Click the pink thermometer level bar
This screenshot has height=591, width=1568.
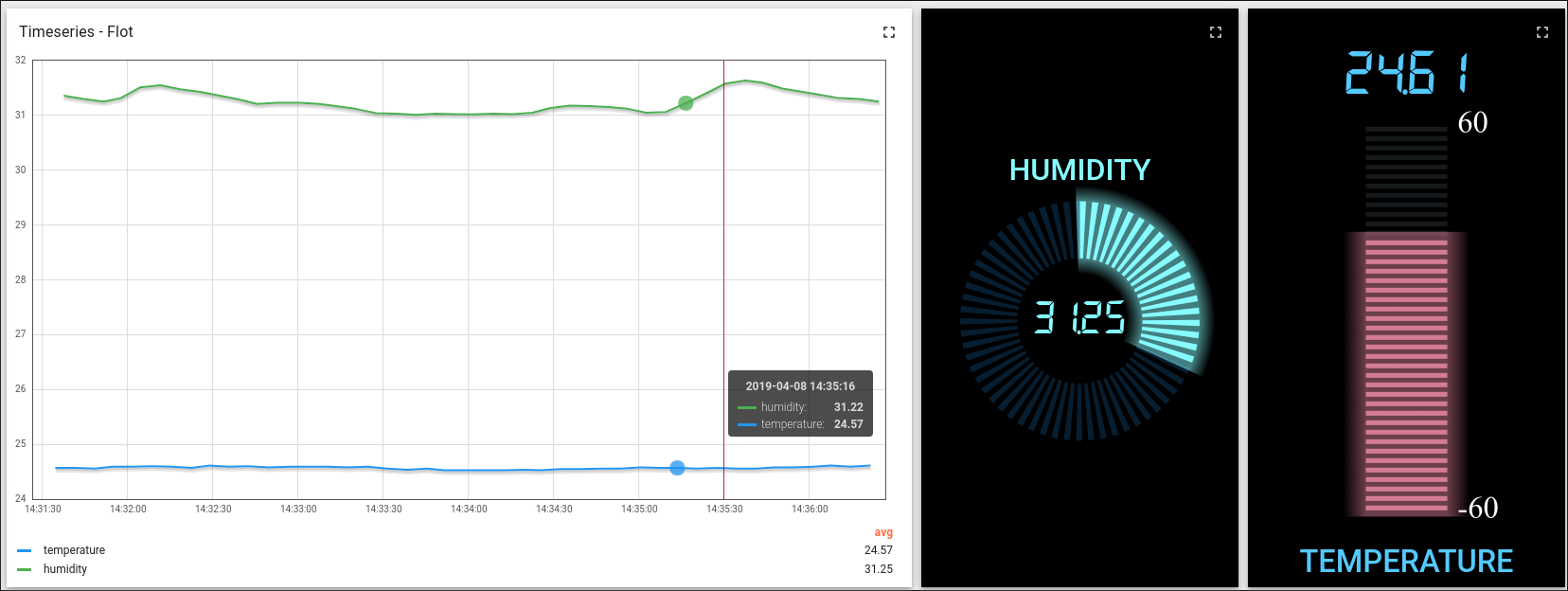click(1406, 374)
